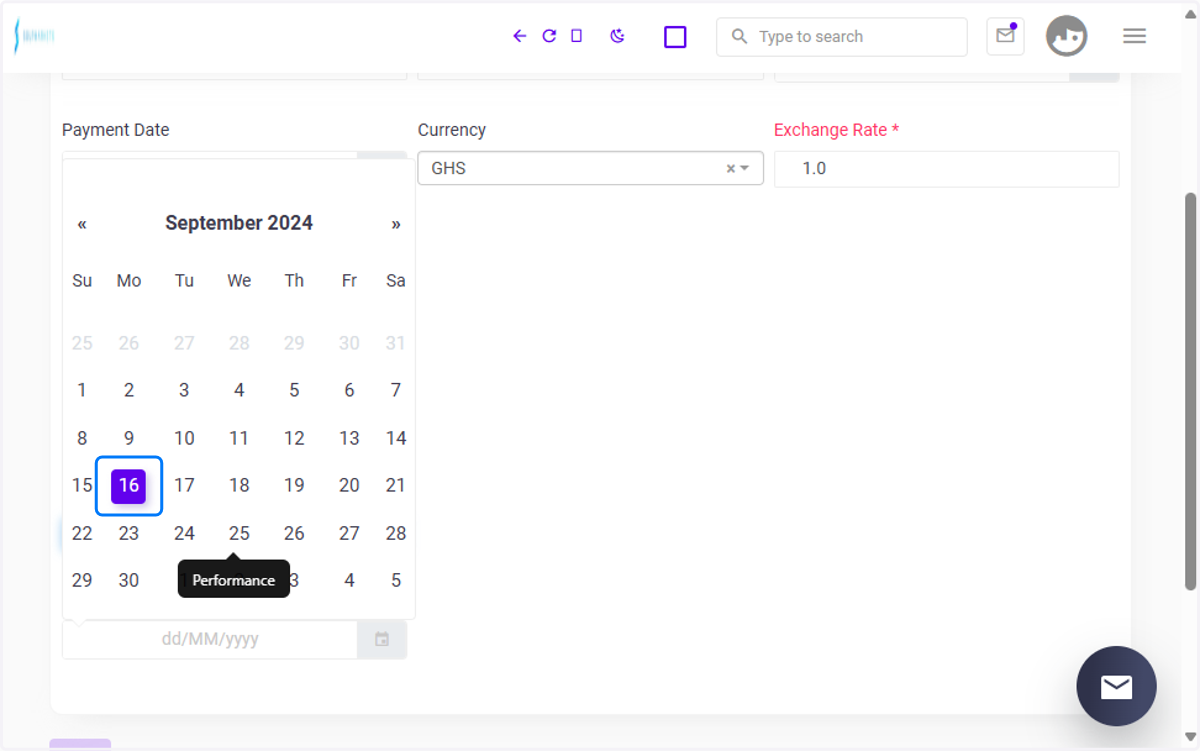Select September 21 in calendar

coord(396,485)
